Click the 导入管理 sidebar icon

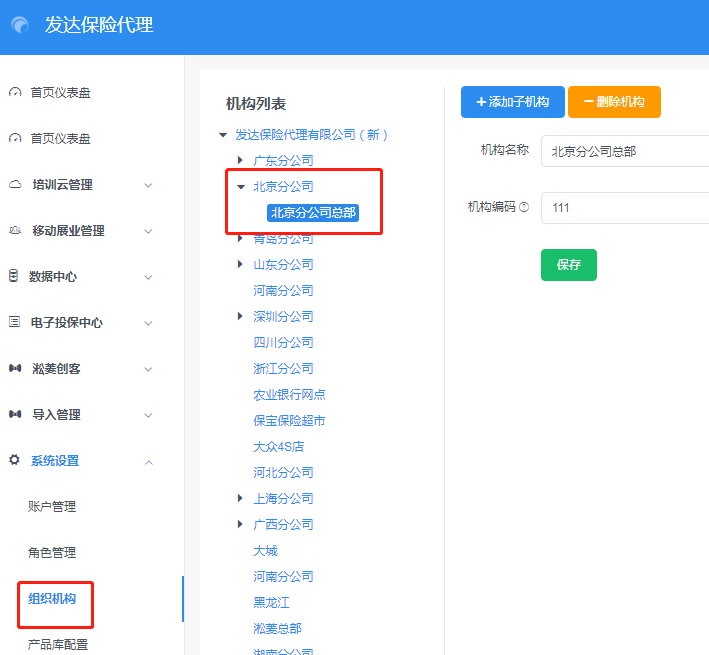[x=15, y=415]
